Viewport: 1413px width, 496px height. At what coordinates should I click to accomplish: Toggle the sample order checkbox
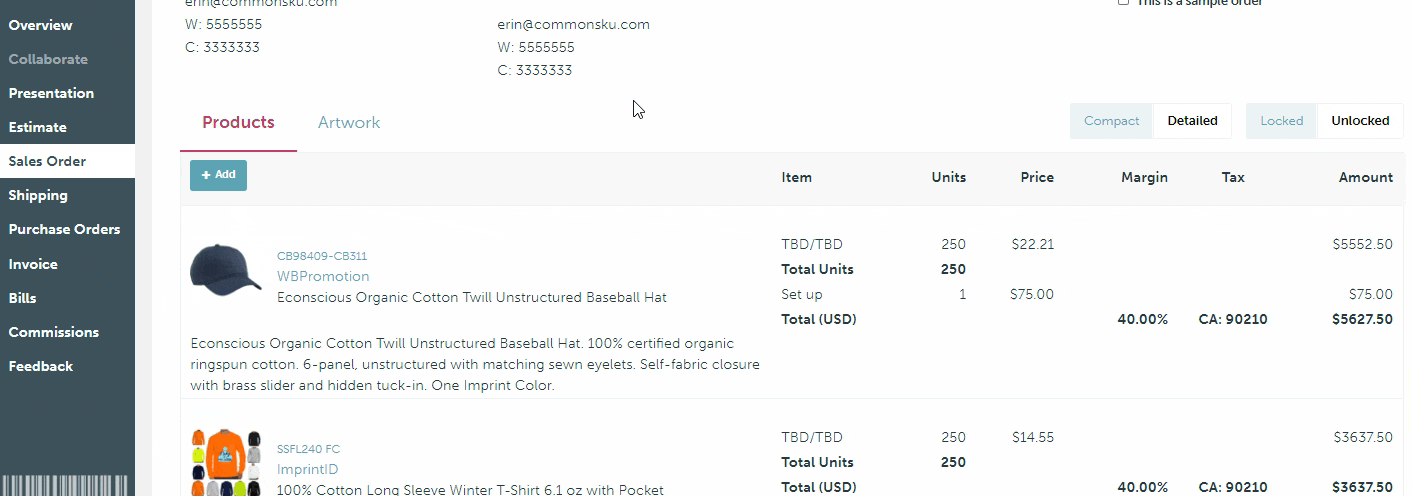pyautogui.click(x=1123, y=2)
